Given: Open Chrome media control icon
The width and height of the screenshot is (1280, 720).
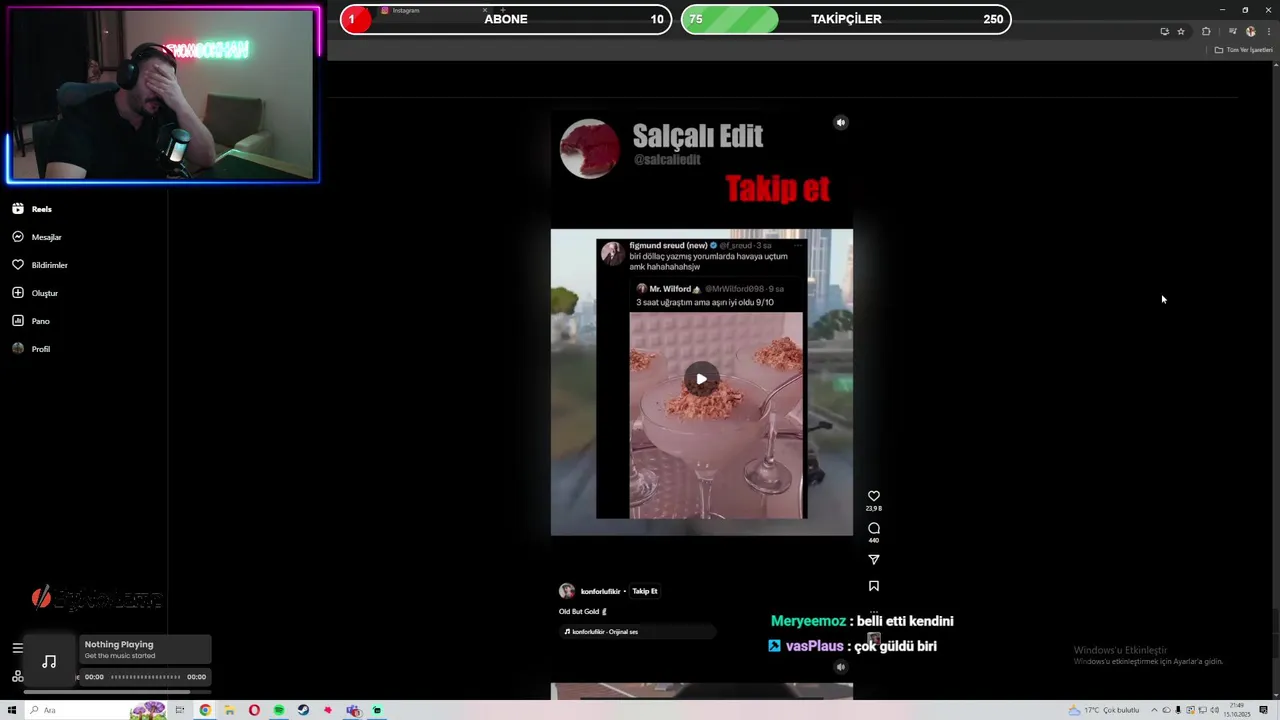Looking at the screenshot, I should click(1233, 32).
